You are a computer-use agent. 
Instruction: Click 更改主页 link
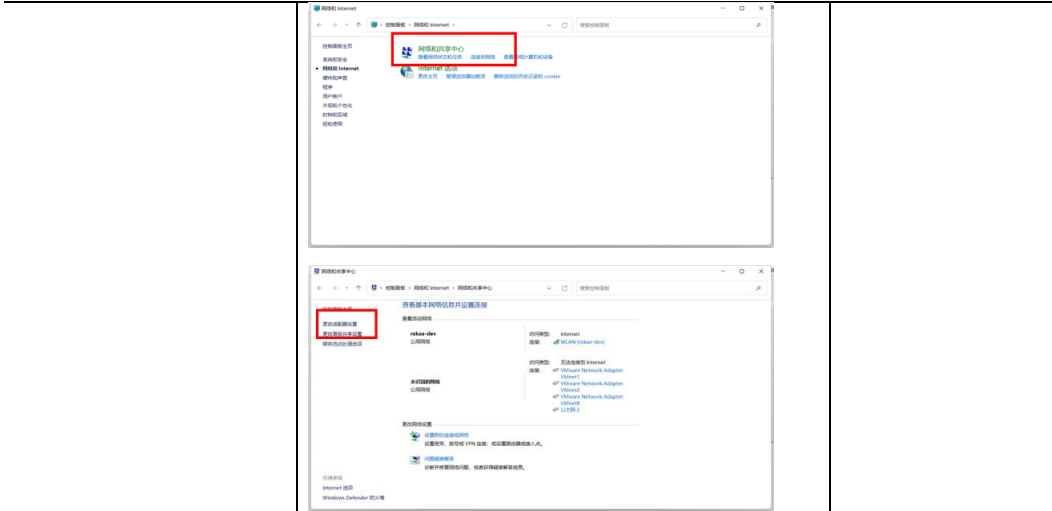pyautogui.click(x=427, y=76)
